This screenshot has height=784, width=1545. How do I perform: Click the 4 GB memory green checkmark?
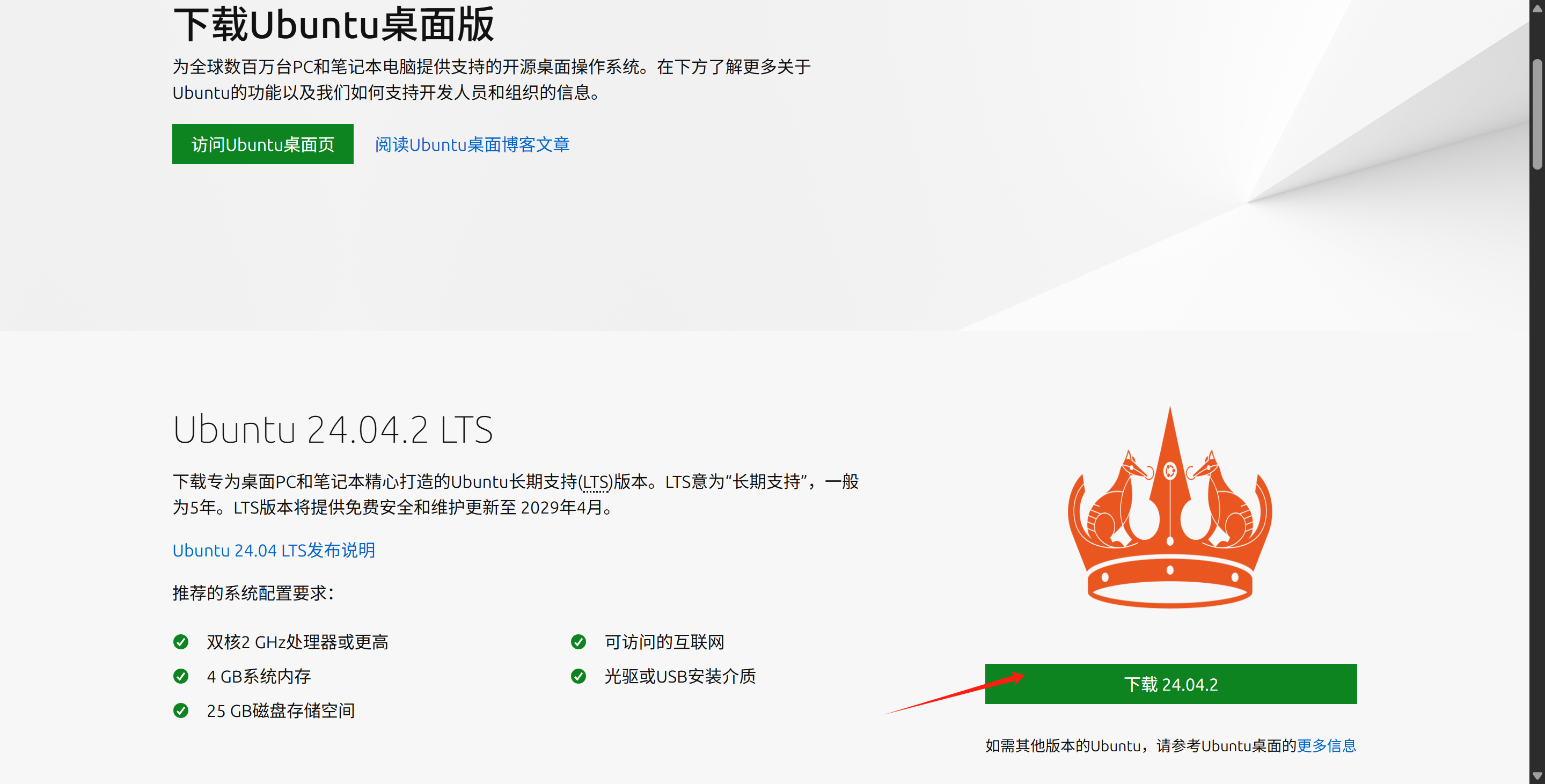tap(180, 676)
